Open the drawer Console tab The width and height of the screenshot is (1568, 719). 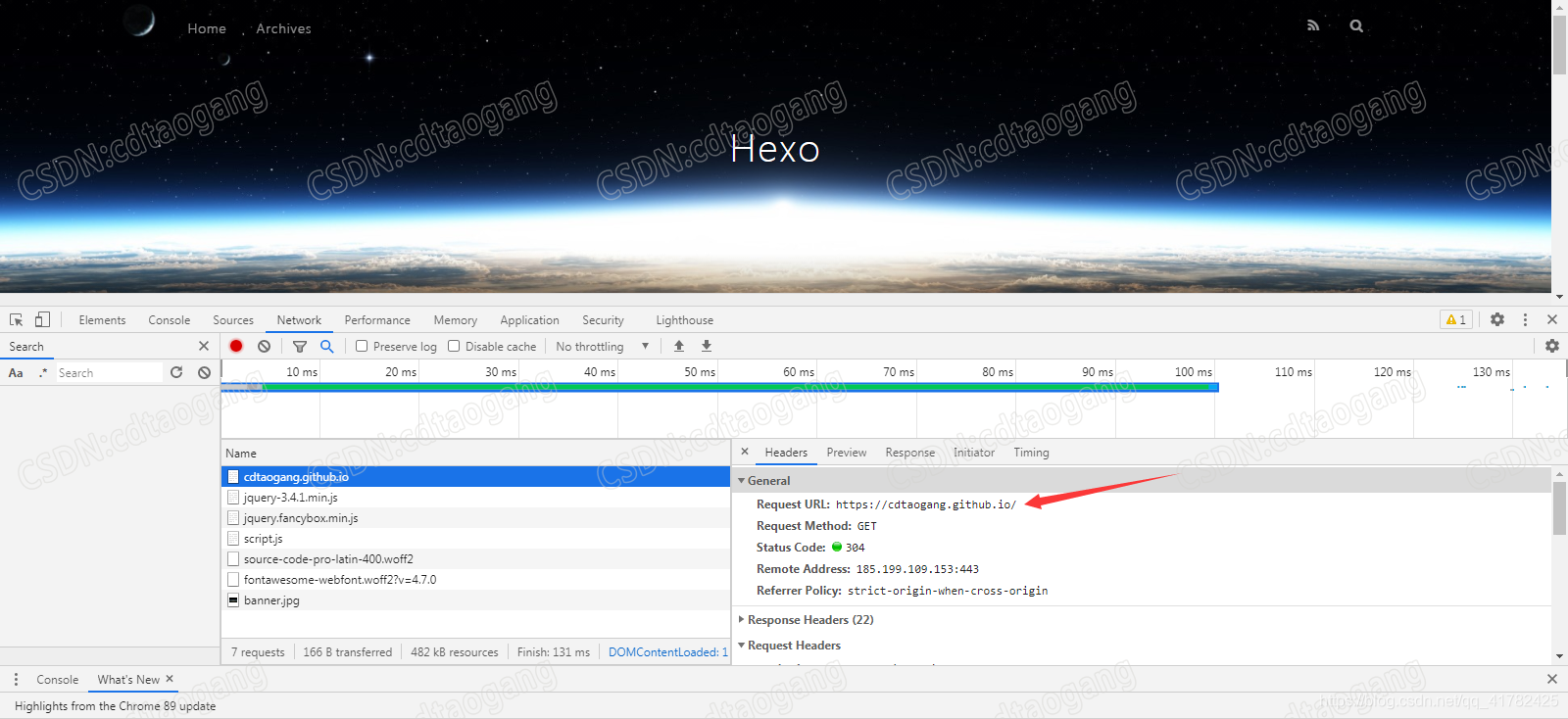58,680
